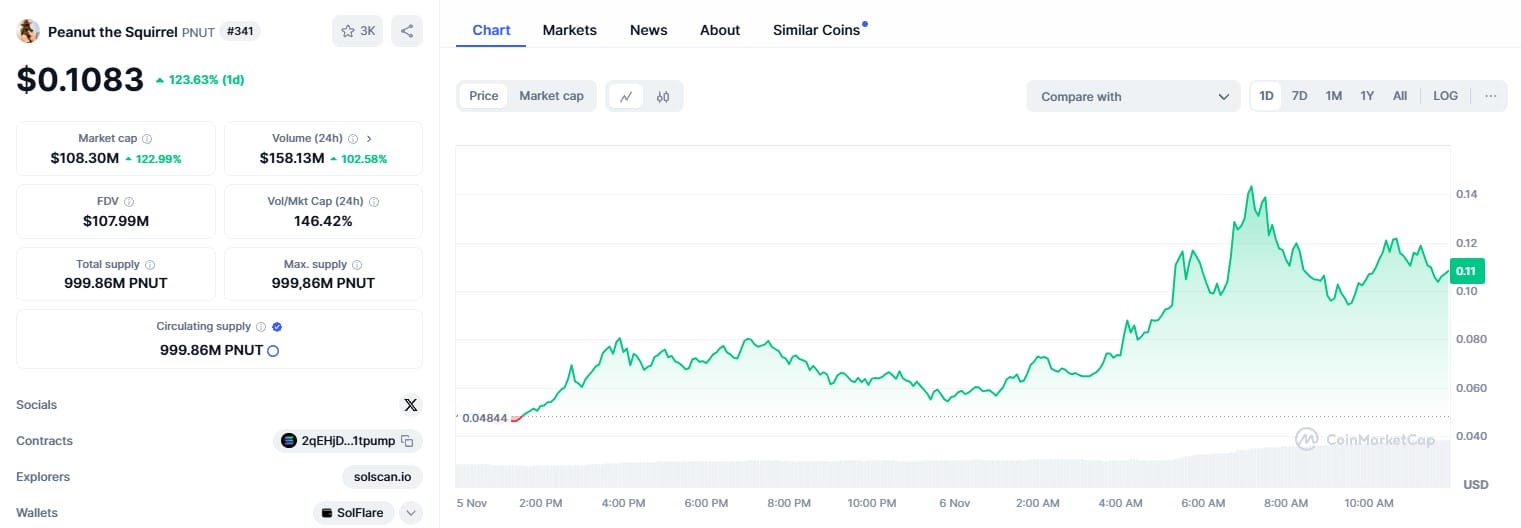1521x528 pixels.
Task: Copy the contract address with copy icon
Action: [x=407, y=441]
